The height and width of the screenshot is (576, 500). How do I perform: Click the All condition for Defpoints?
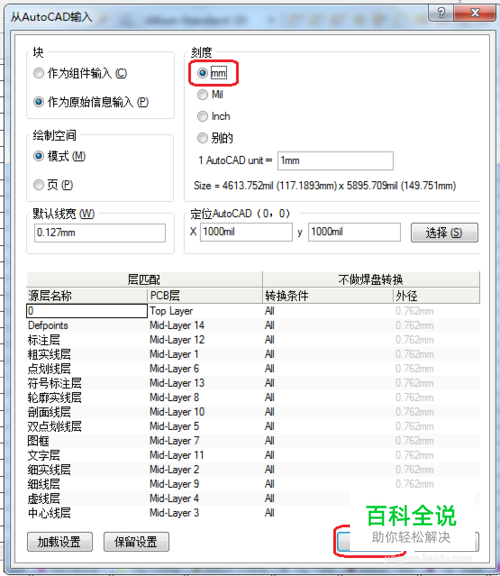click(x=328, y=325)
